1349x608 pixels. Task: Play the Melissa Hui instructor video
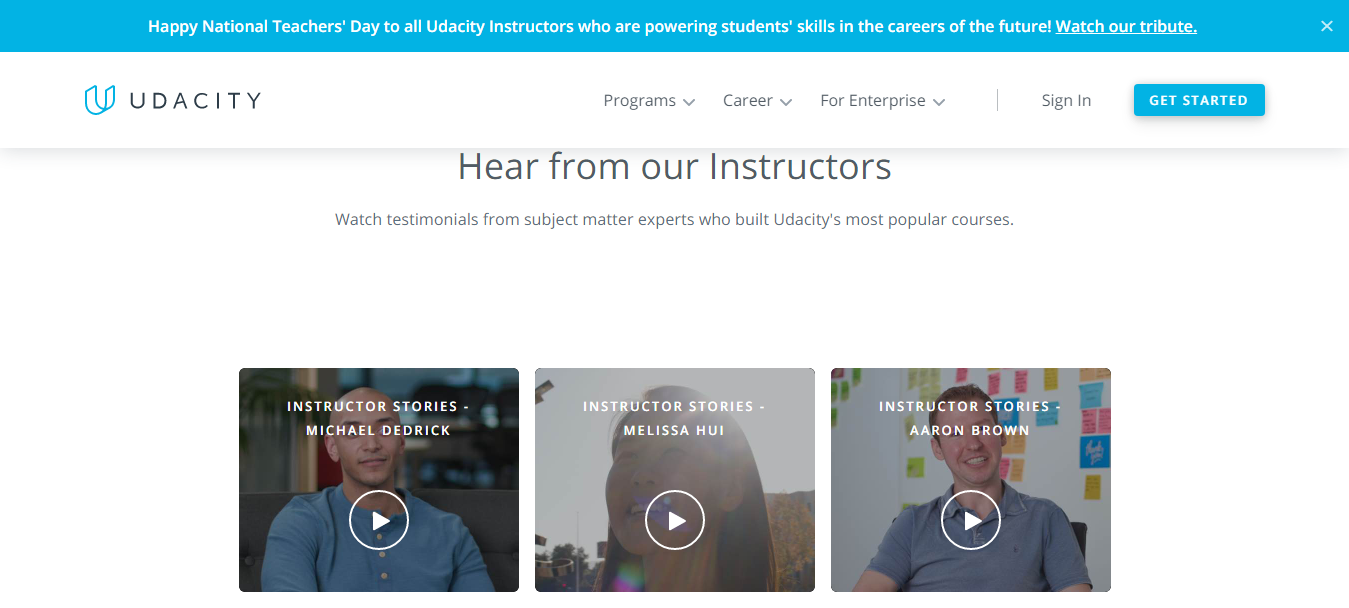(x=675, y=520)
